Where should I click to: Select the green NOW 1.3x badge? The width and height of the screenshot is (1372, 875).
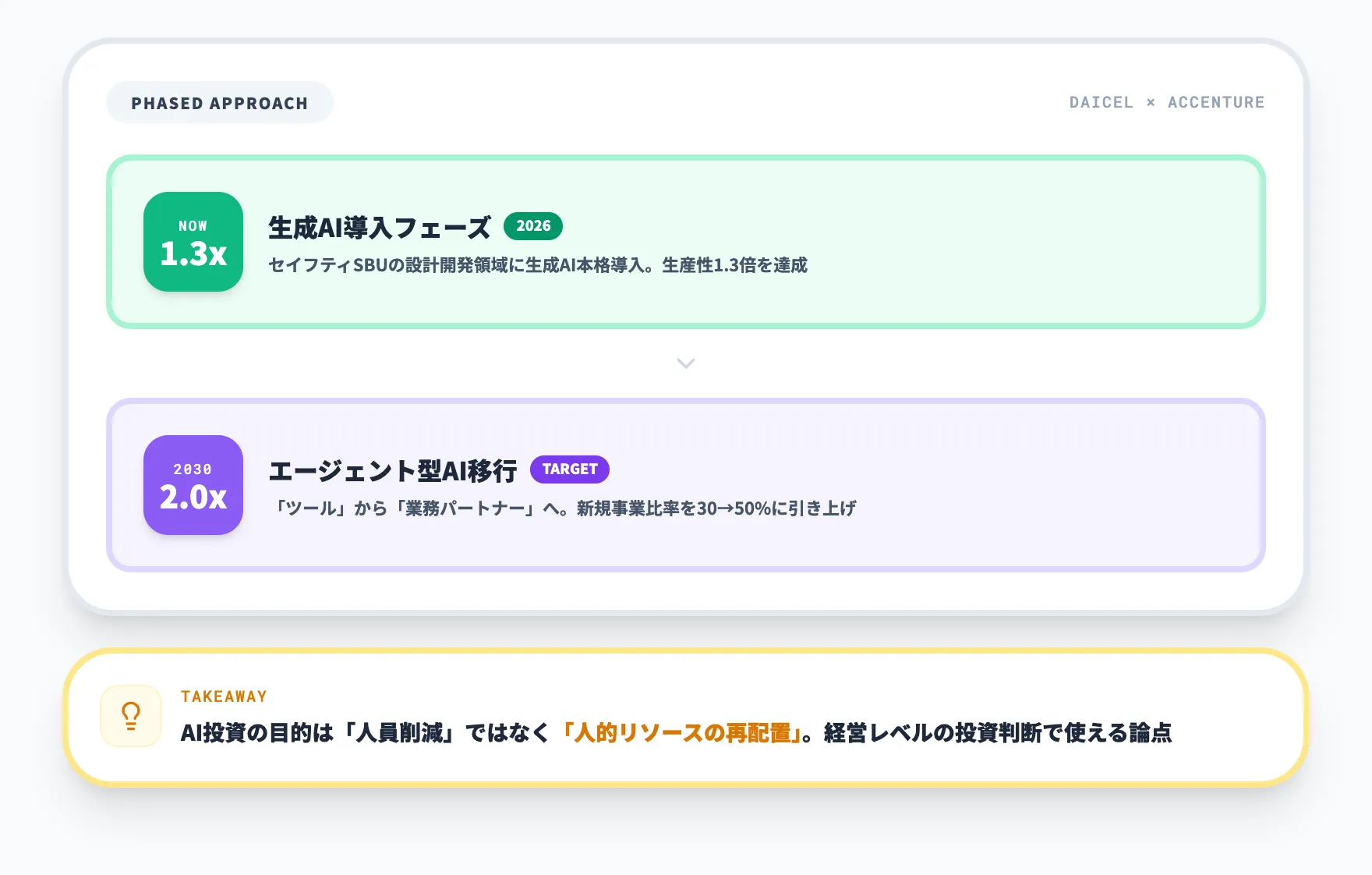(x=193, y=242)
